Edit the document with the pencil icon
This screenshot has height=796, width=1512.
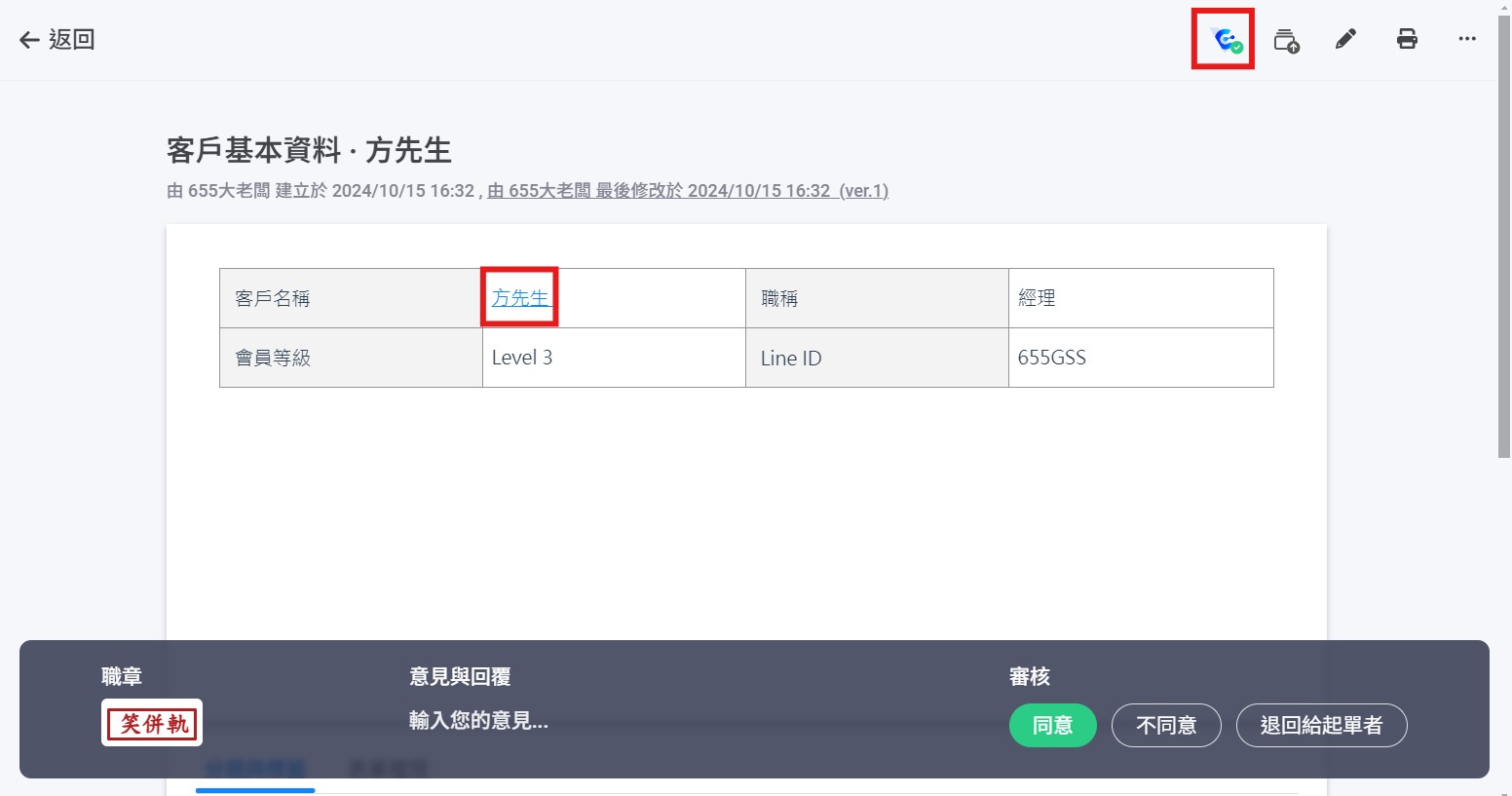pyautogui.click(x=1345, y=40)
